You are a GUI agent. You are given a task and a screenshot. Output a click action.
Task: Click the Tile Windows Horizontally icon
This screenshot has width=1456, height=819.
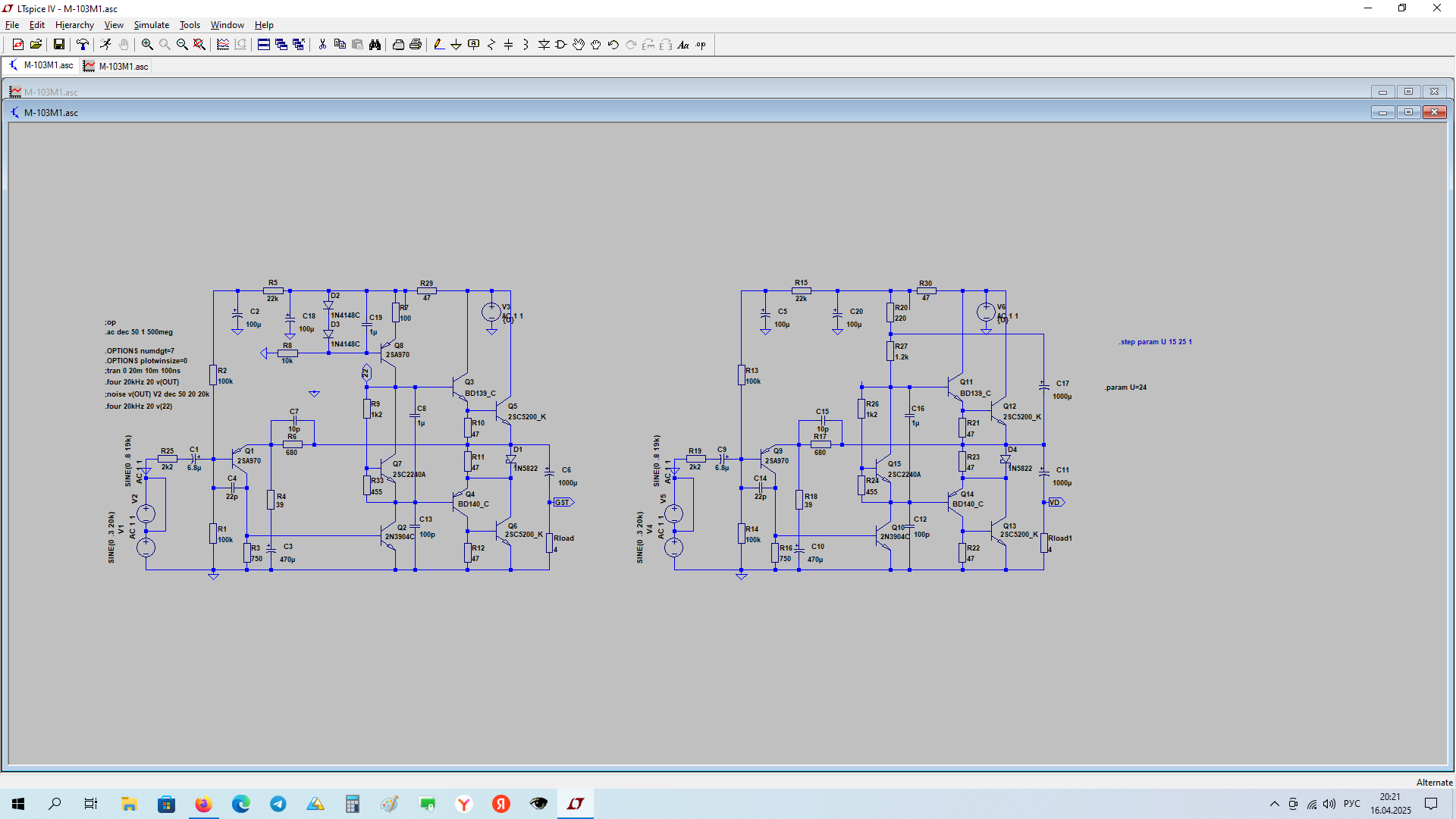263,45
